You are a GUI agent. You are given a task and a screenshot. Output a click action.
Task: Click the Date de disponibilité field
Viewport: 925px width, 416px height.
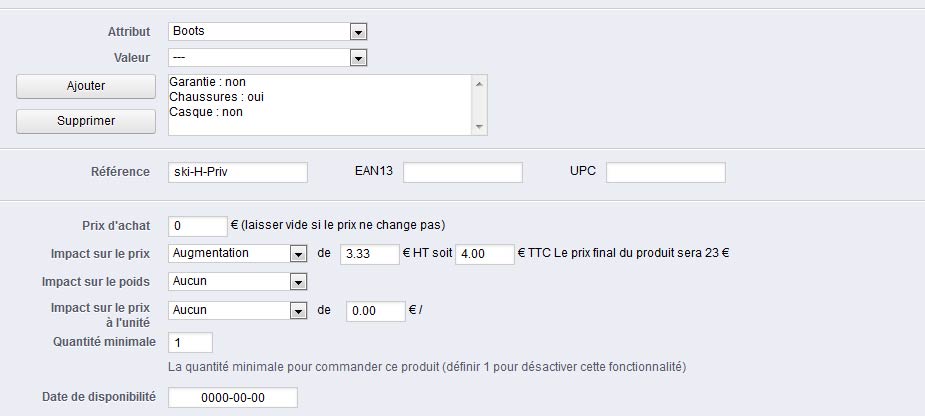(x=233, y=397)
